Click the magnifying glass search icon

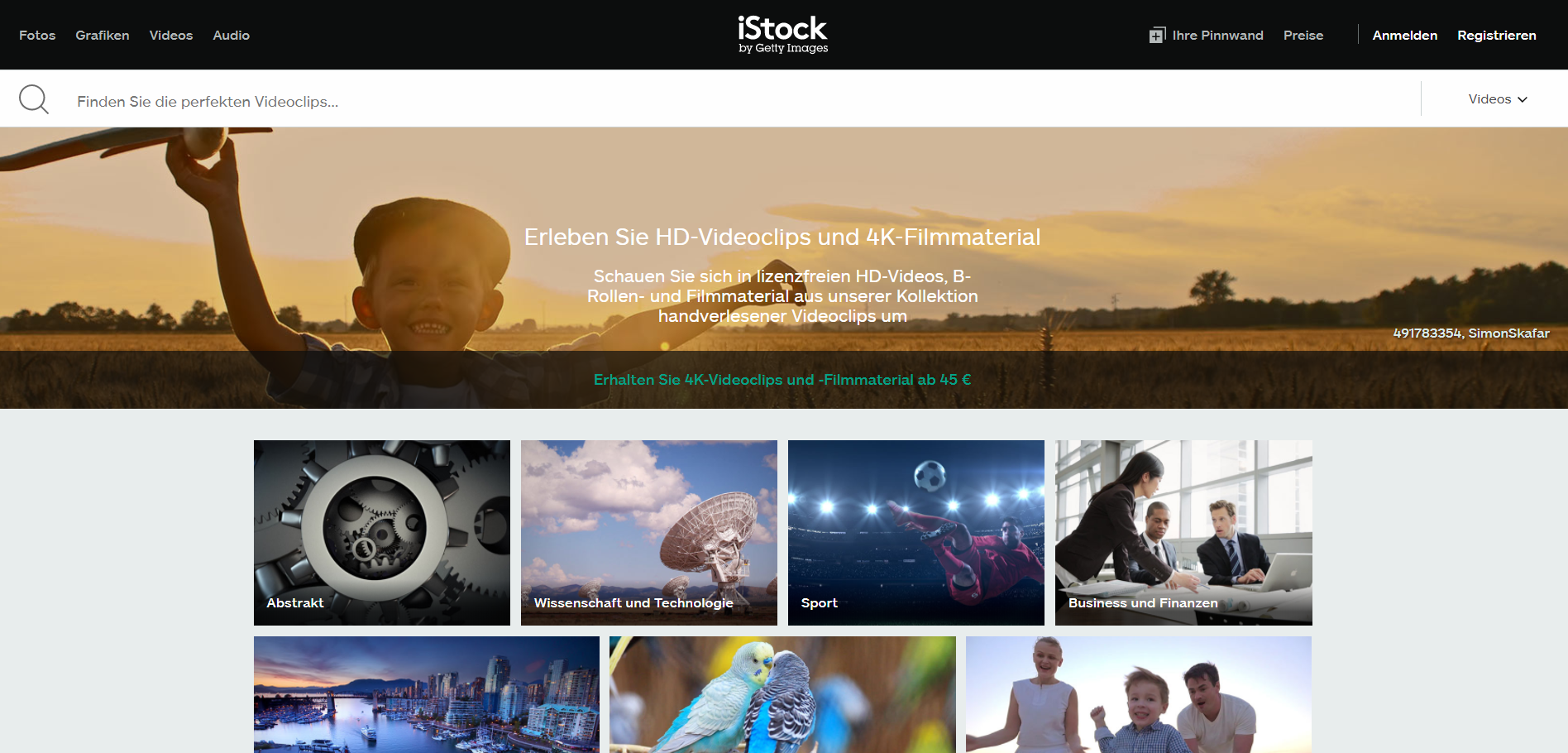tap(34, 99)
